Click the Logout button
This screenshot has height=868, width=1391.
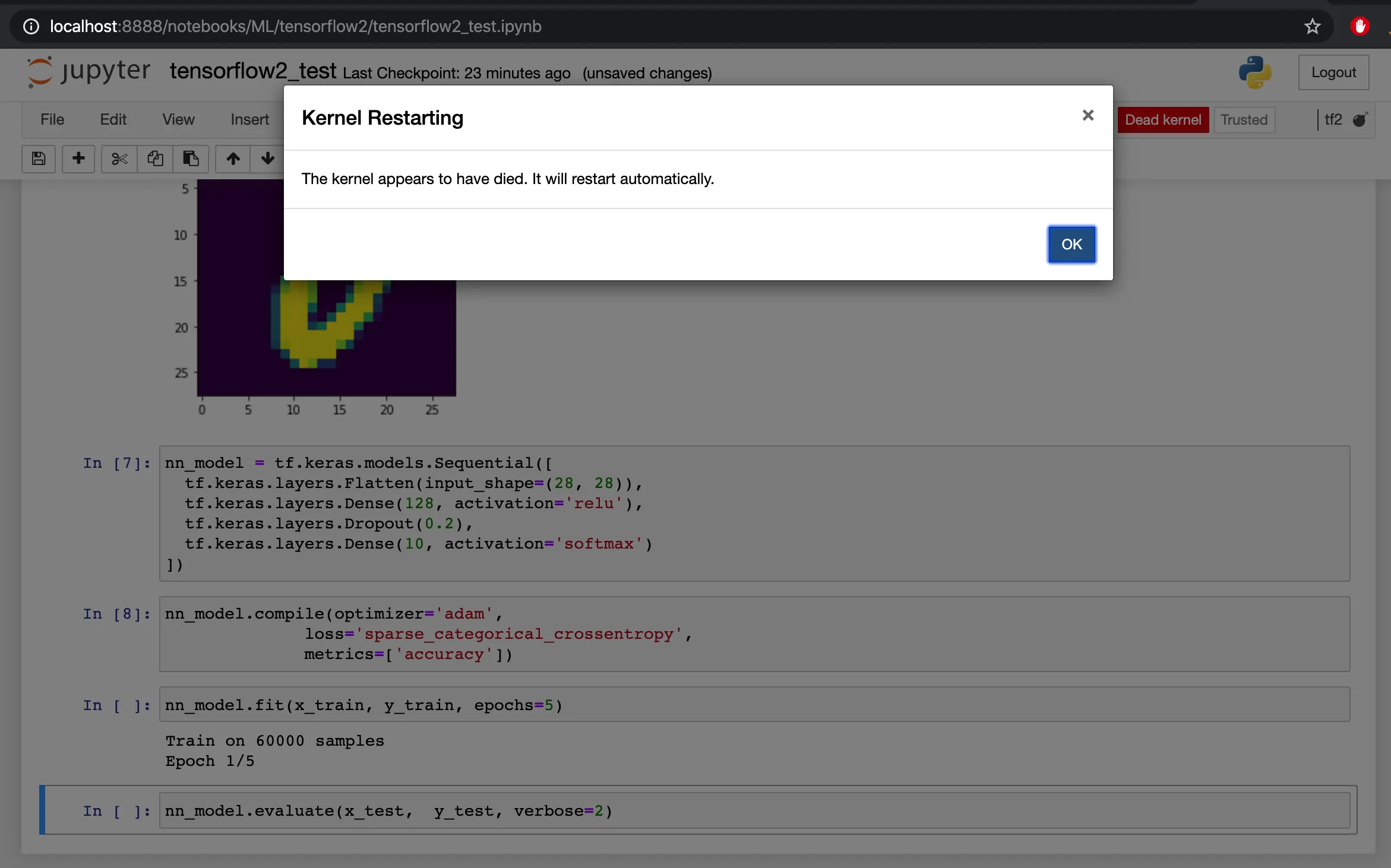pos(1333,72)
